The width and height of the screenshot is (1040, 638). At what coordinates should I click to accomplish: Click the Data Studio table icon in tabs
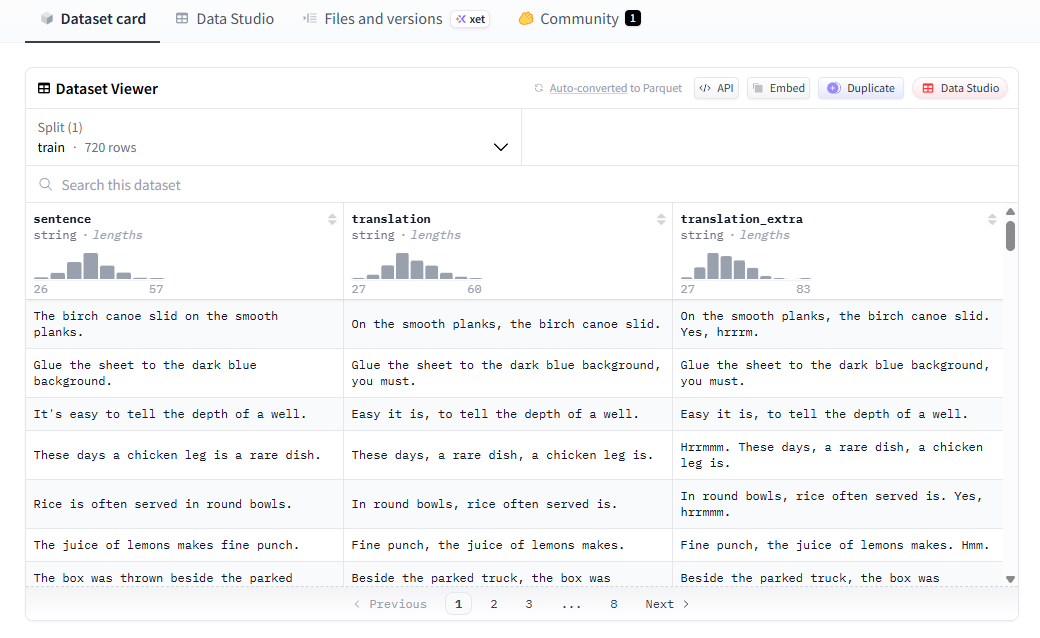pyautogui.click(x=182, y=19)
